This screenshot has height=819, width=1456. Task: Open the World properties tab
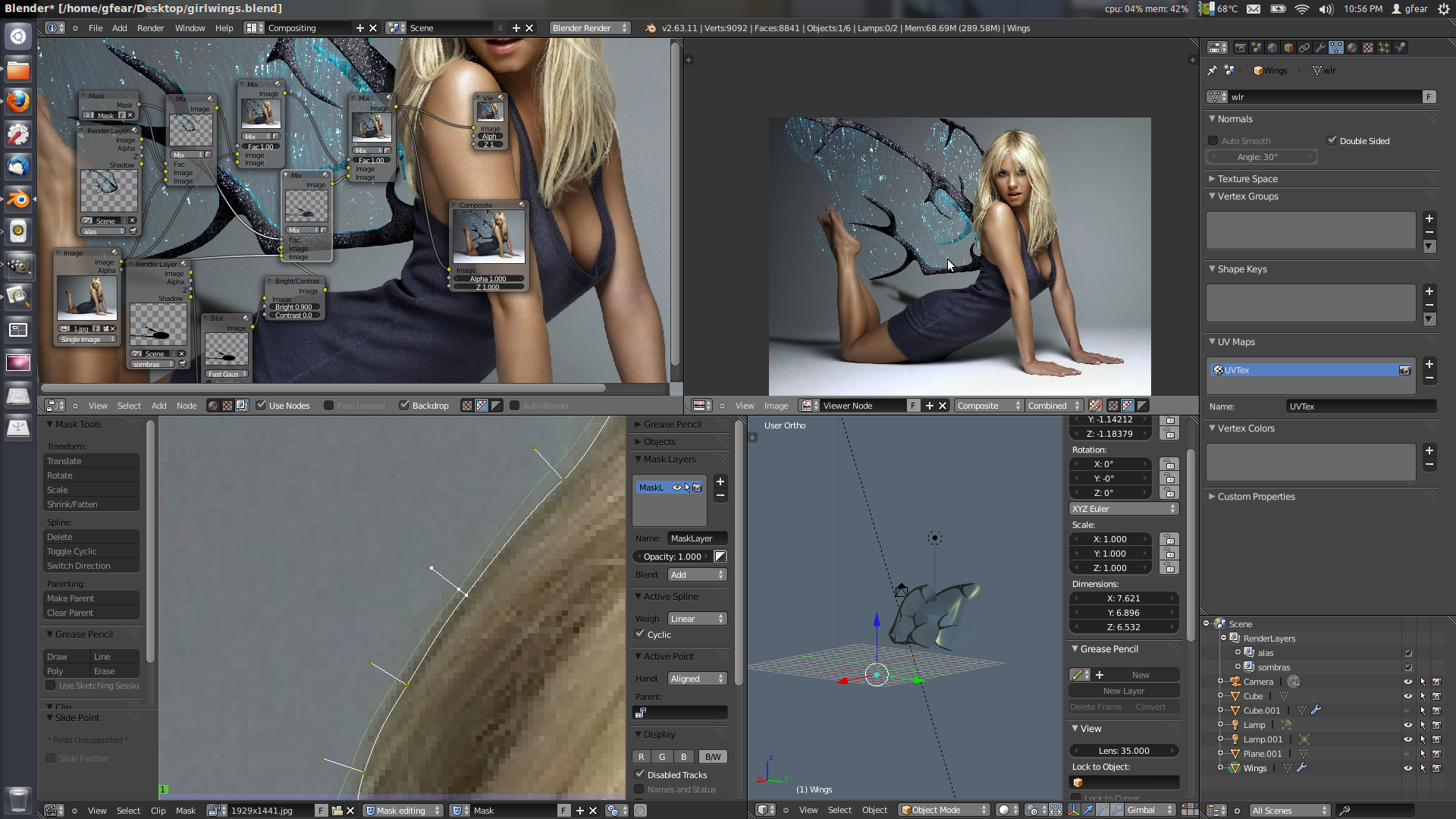(x=1272, y=48)
